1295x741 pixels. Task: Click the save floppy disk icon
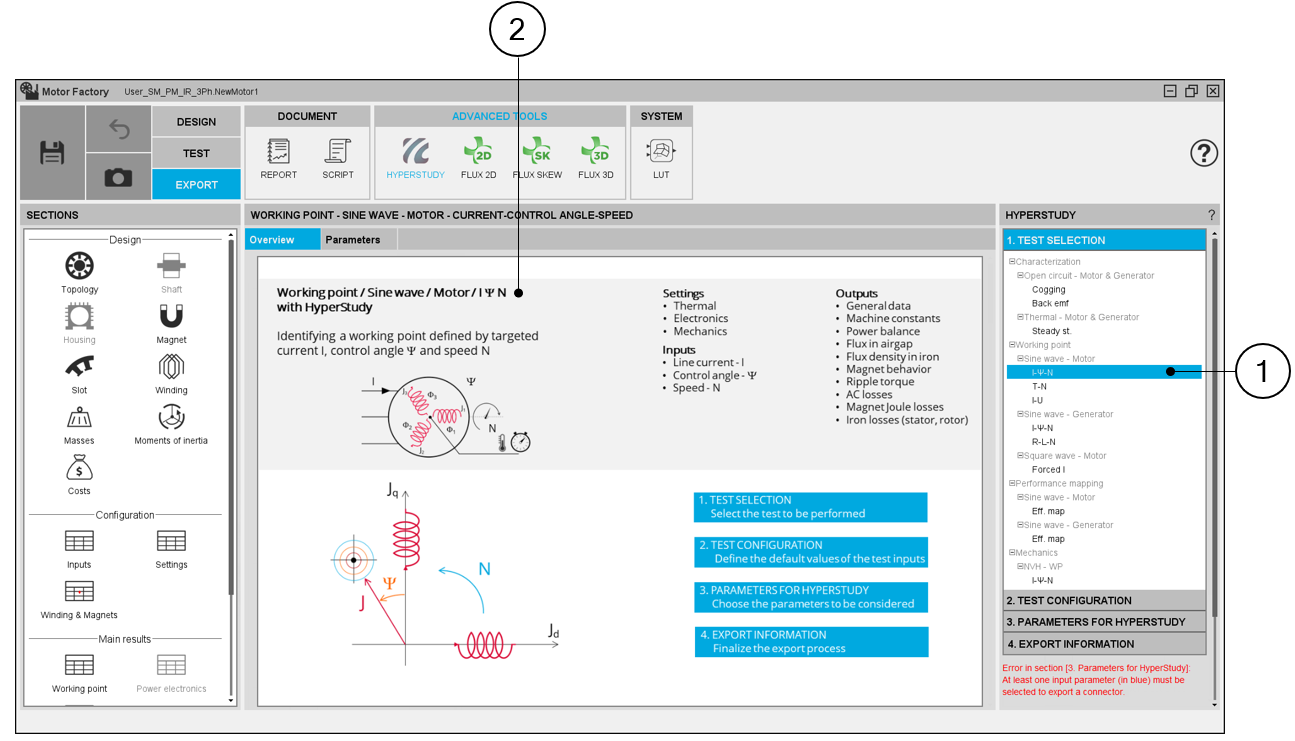[x=52, y=153]
